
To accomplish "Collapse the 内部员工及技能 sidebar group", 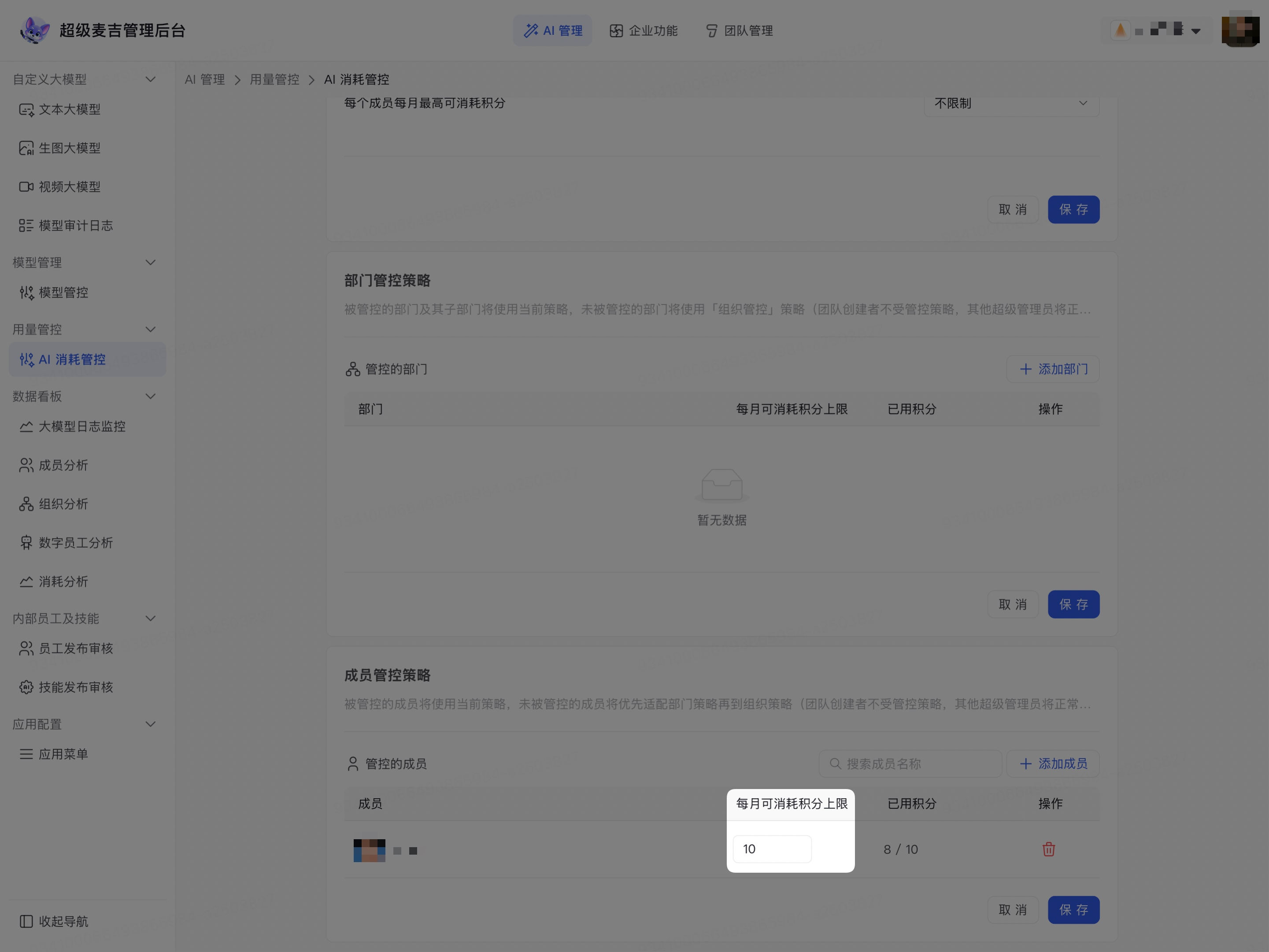I will pyautogui.click(x=150, y=619).
